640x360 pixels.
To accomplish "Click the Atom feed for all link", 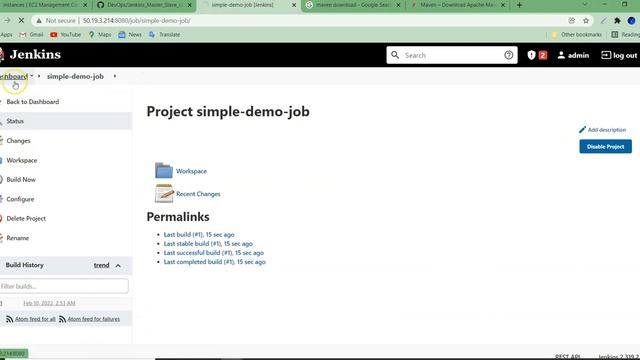I will (x=35, y=319).
